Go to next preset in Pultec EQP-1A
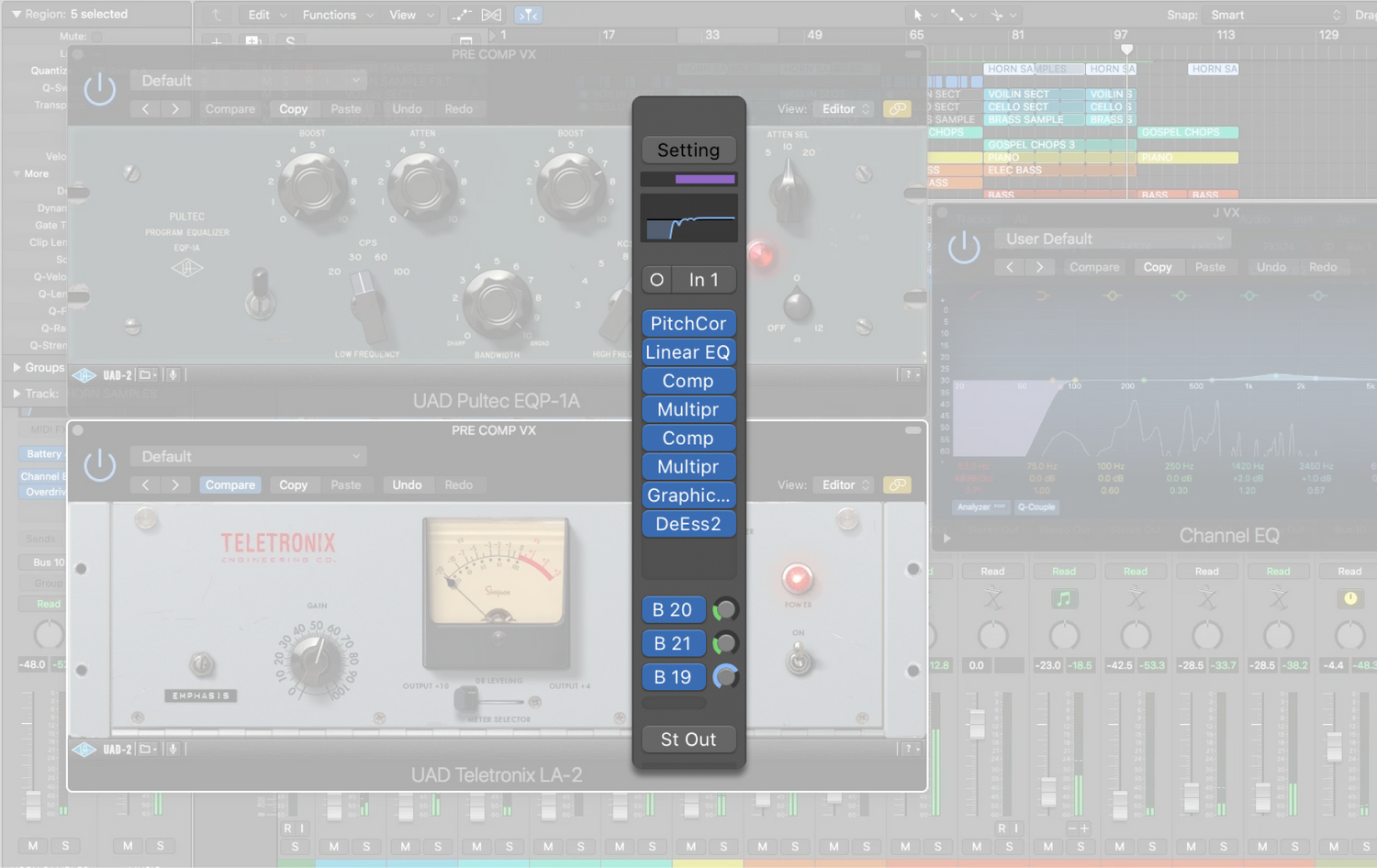The image size is (1377, 868). pyautogui.click(x=175, y=109)
